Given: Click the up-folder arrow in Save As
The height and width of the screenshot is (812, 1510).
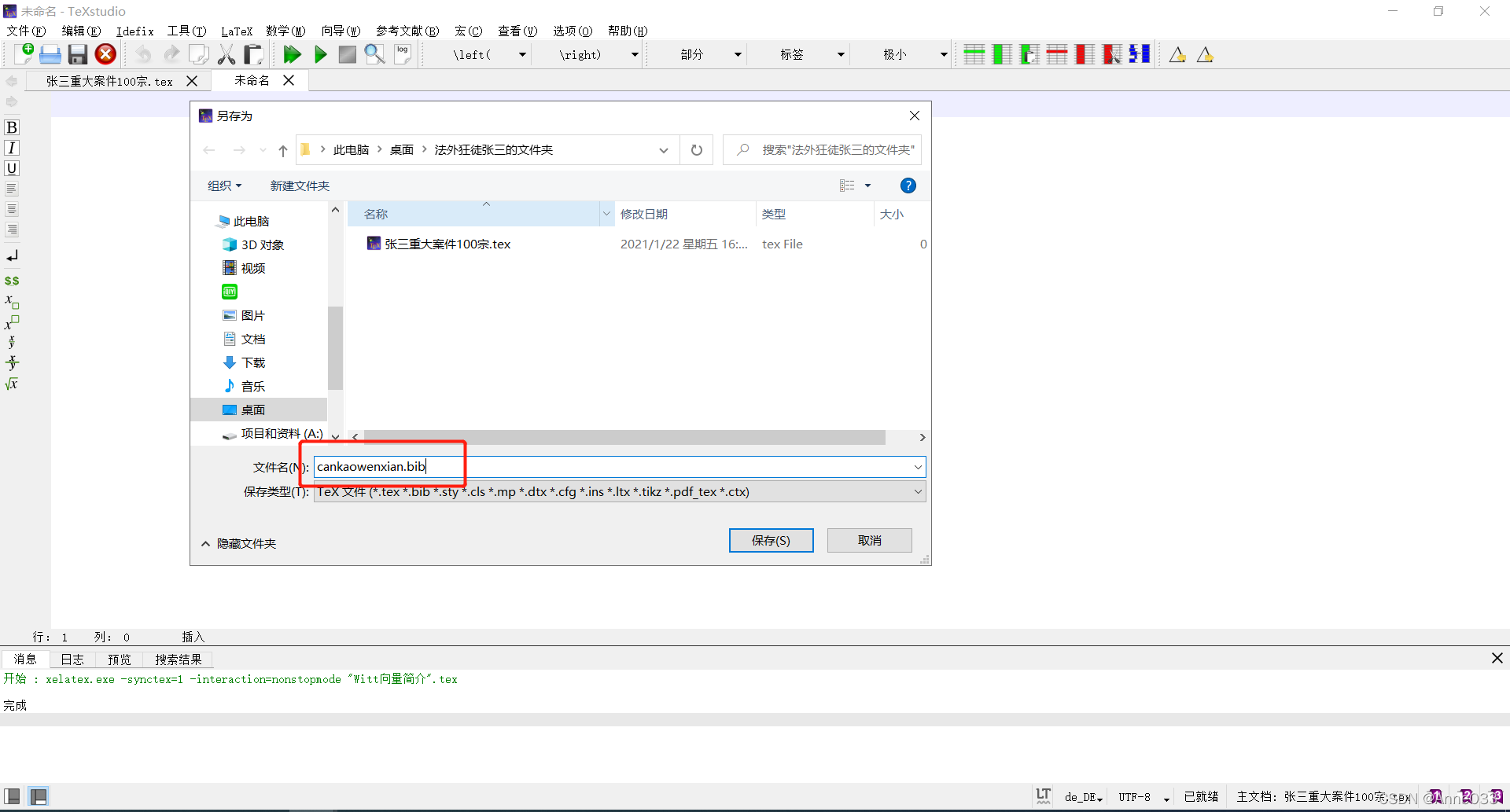Looking at the screenshot, I should point(283,150).
